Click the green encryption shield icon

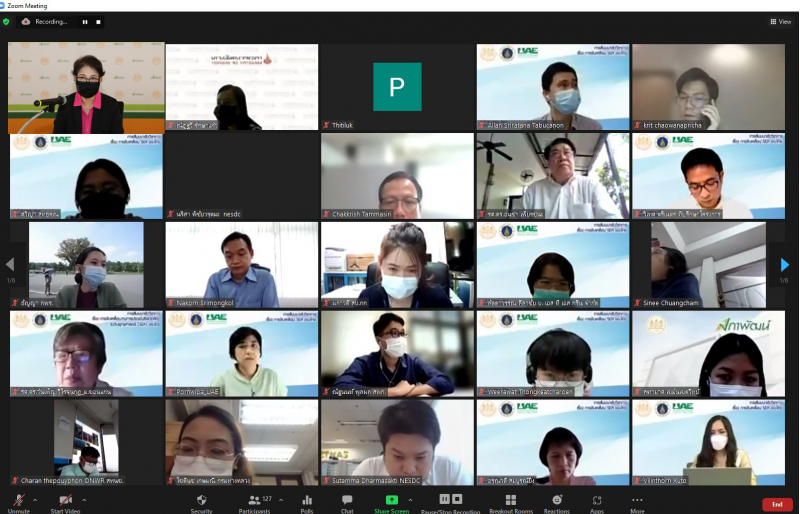point(6,21)
